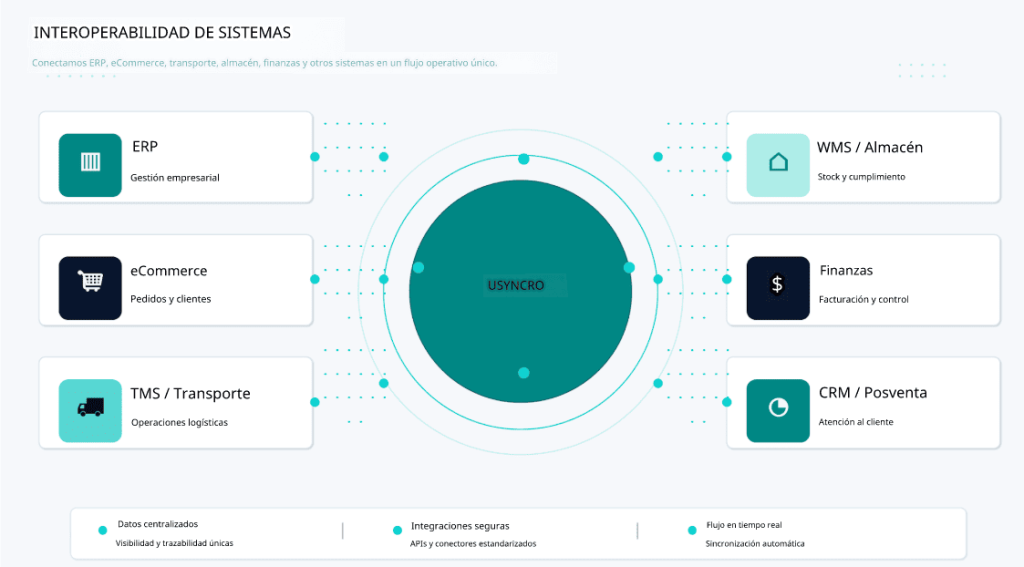Select the eCommerce card title
The height and width of the screenshot is (567, 1024).
point(168,270)
